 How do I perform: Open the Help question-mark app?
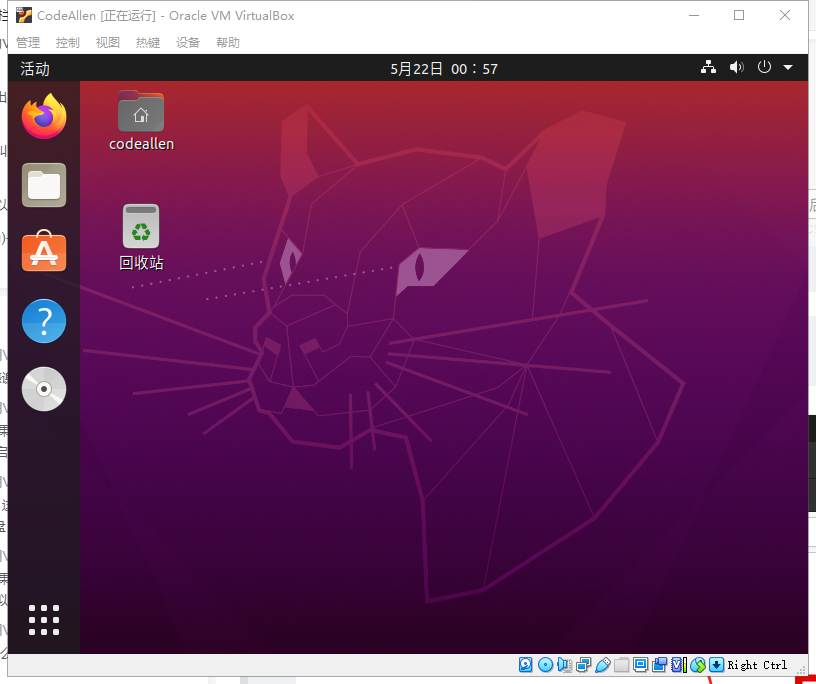(44, 321)
